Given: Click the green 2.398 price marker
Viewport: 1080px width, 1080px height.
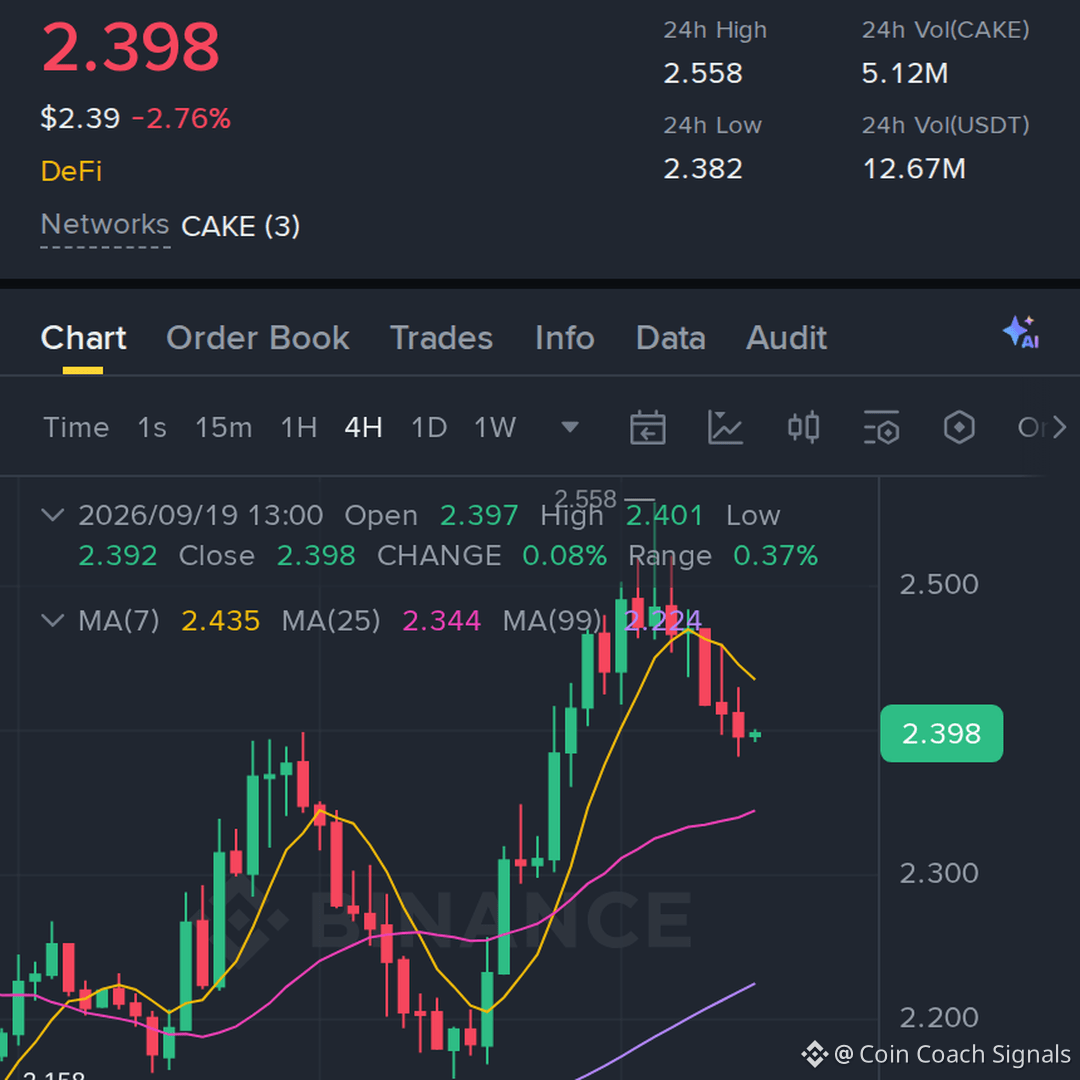Looking at the screenshot, I should [x=941, y=734].
